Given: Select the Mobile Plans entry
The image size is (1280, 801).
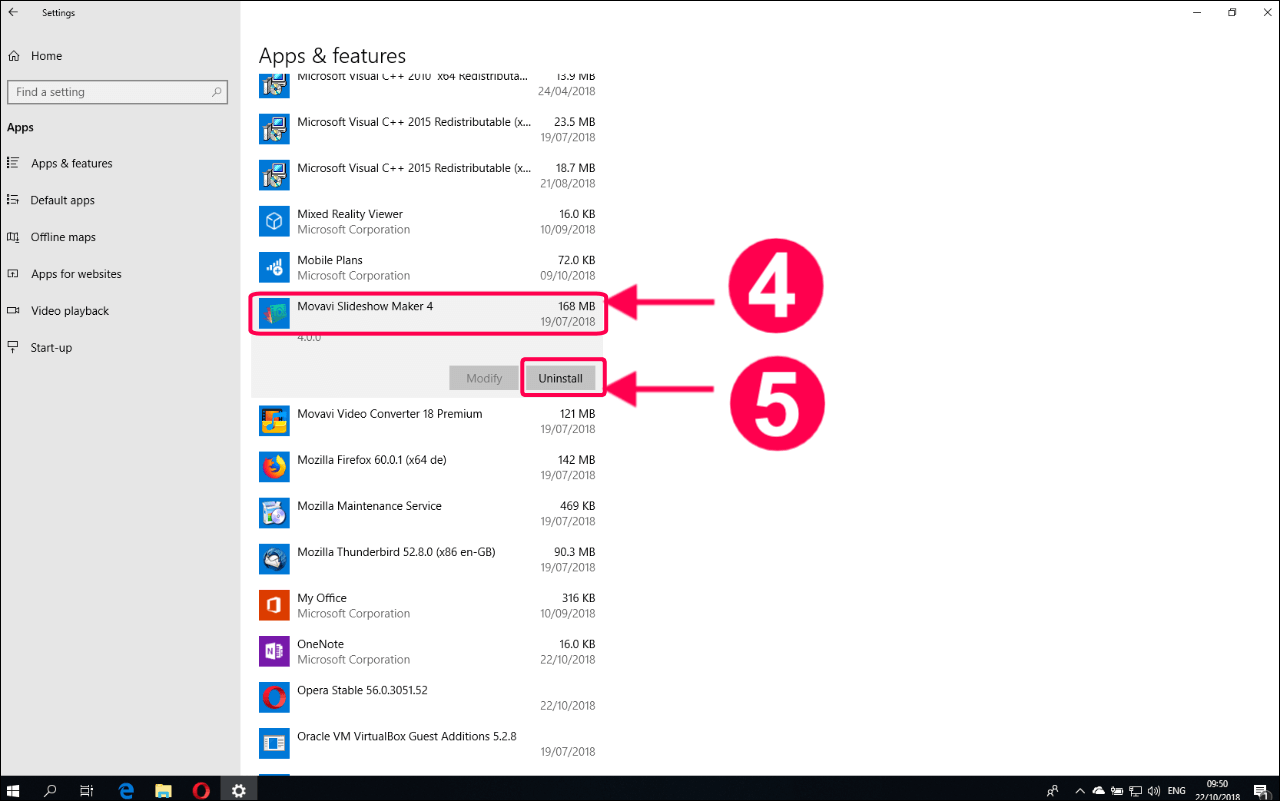Looking at the screenshot, I should [x=427, y=267].
